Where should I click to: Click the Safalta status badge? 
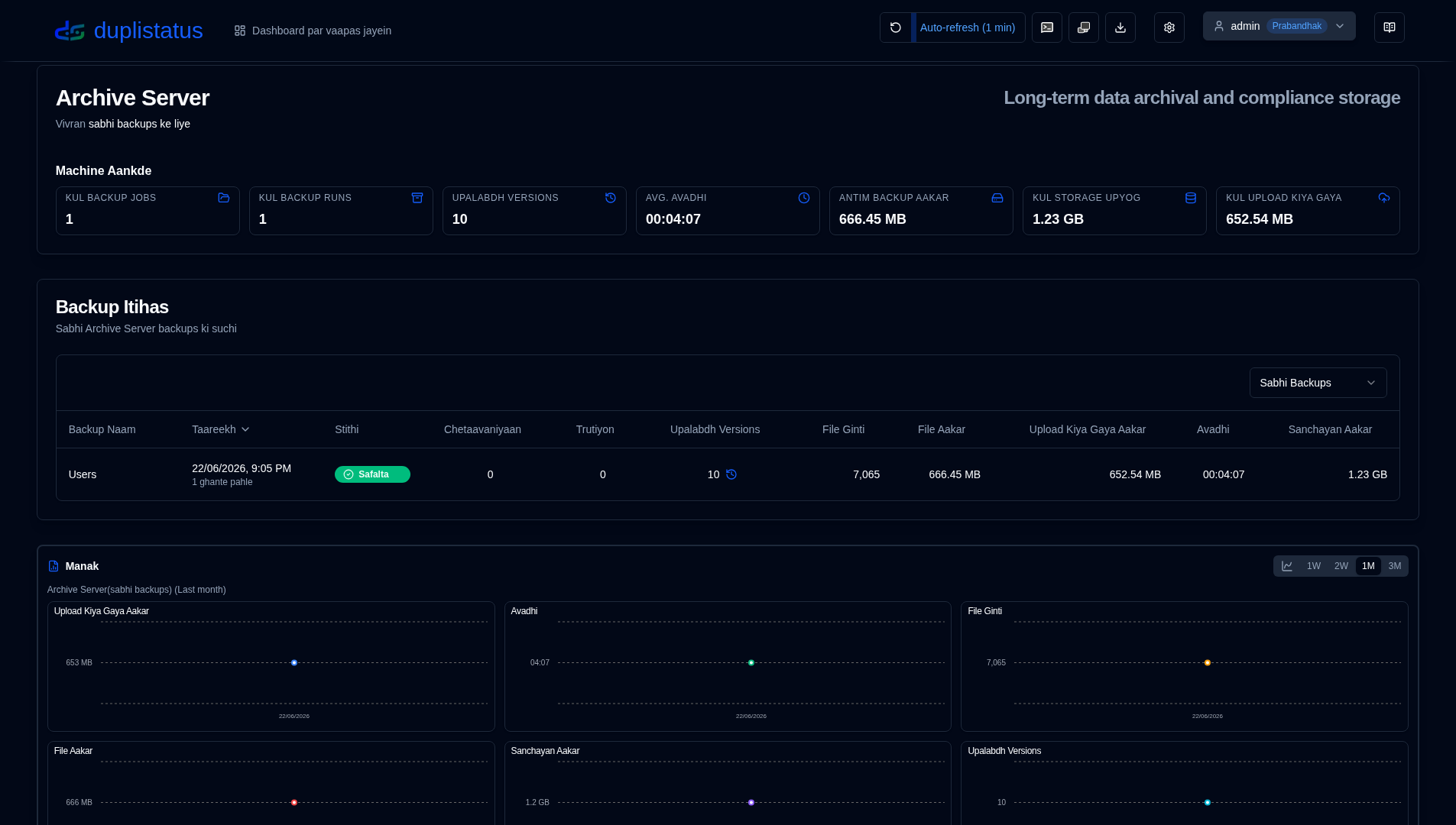372,474
